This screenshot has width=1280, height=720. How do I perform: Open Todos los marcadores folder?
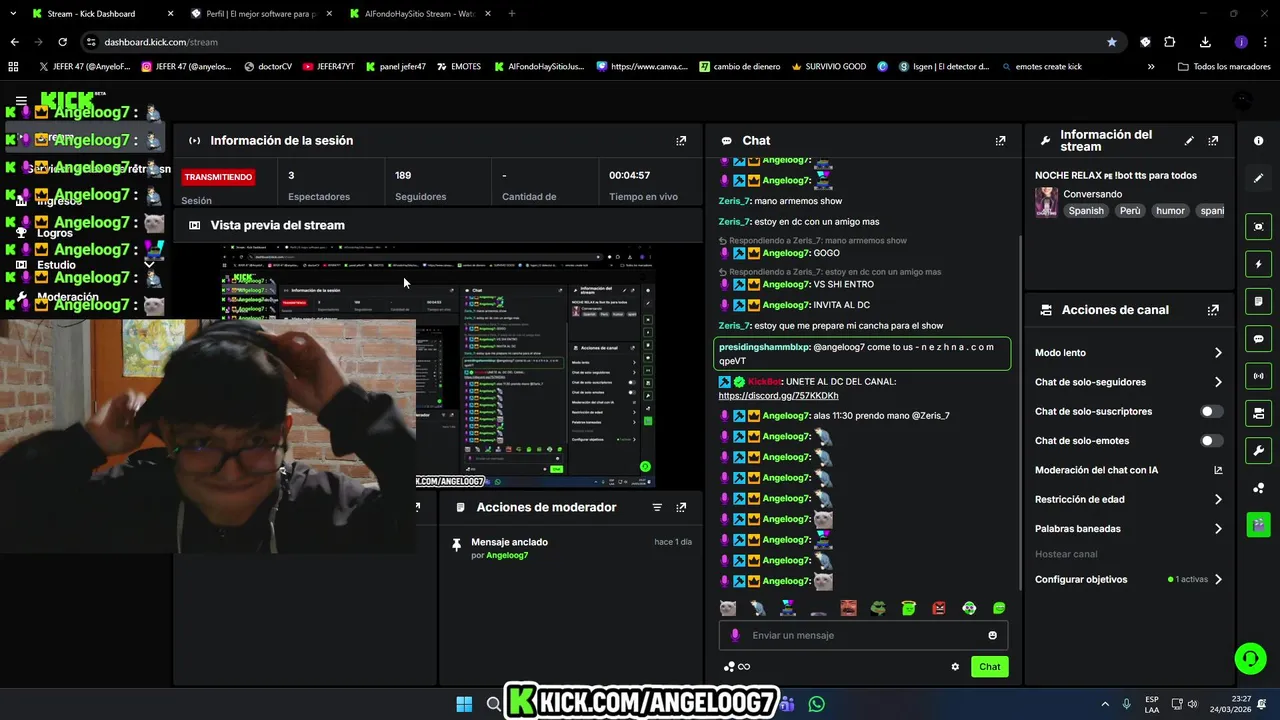[x=1225, y=67]
